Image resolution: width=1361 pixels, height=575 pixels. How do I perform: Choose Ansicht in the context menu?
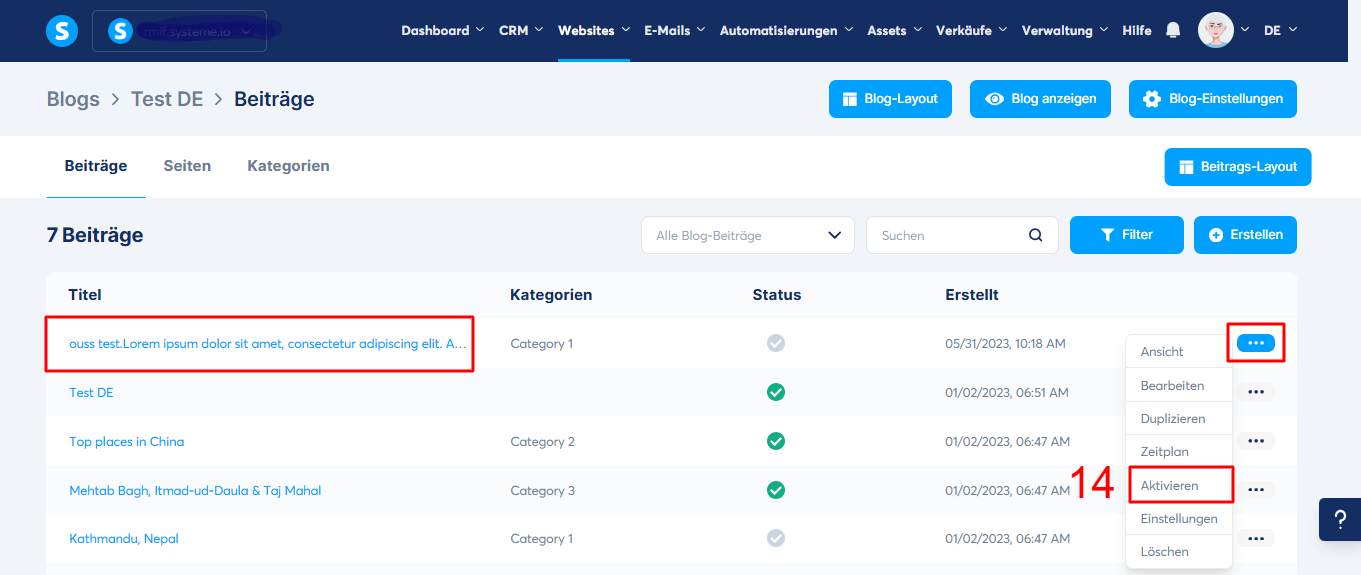1179,352
